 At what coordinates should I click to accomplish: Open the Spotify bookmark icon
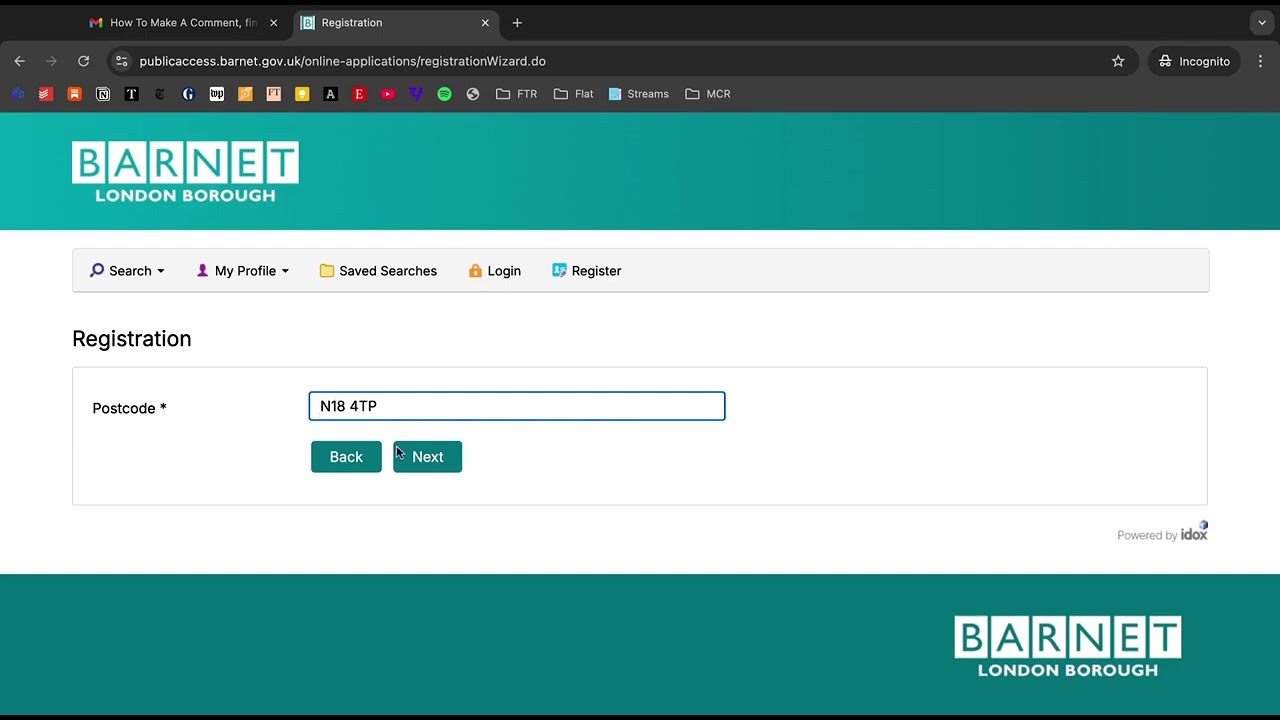click(x=444, y=94)
